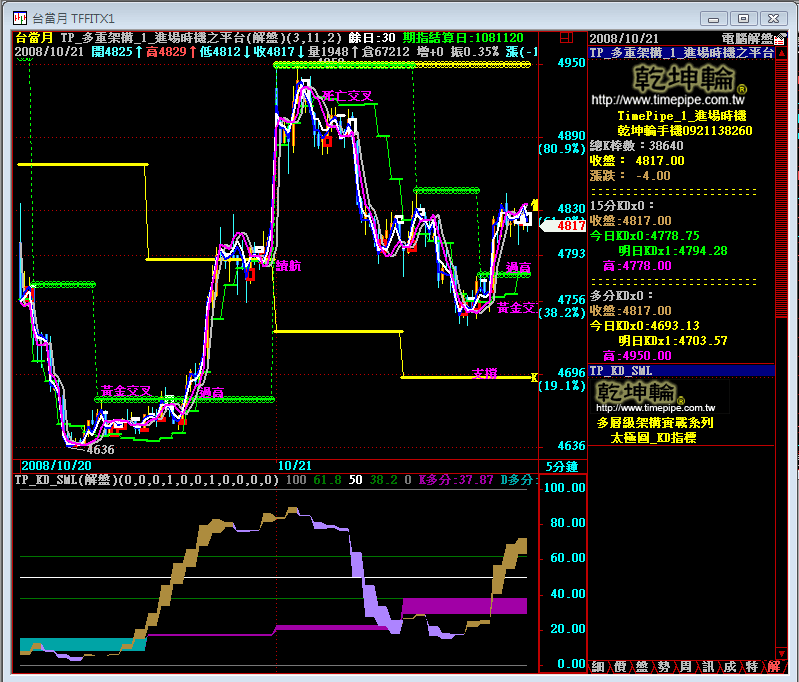Viewport: 799px width, 682px height.
Task: Open the timepipe.com.tw link in top logo
Action: [668, 99]
